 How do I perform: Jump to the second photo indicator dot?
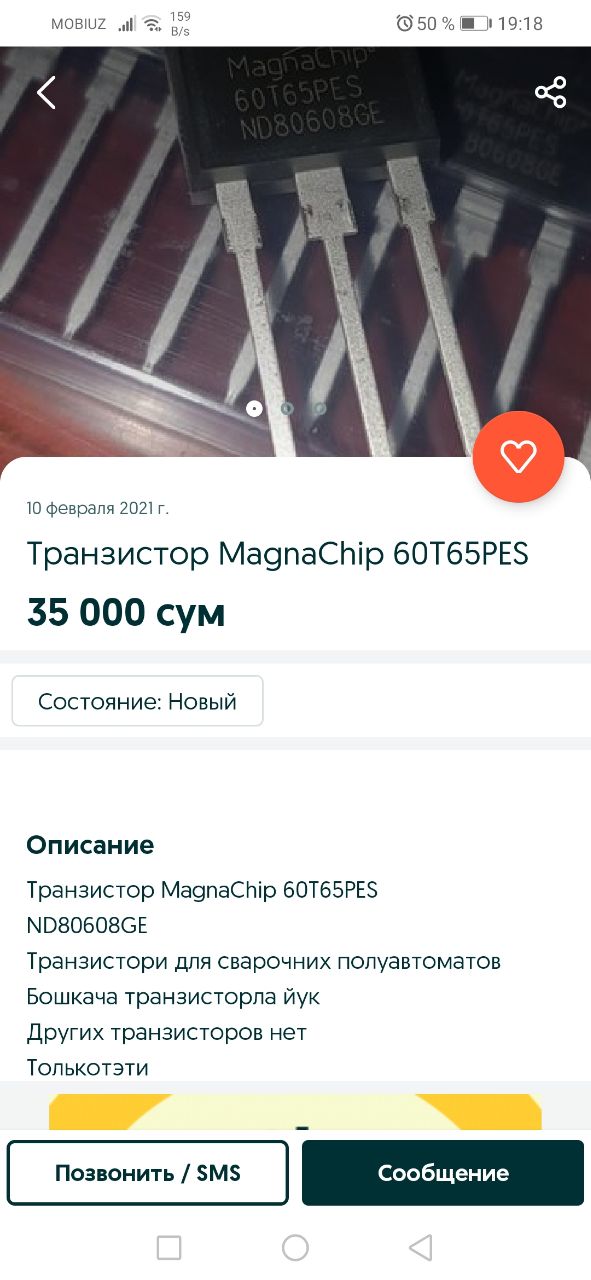(x=287, y=408)
